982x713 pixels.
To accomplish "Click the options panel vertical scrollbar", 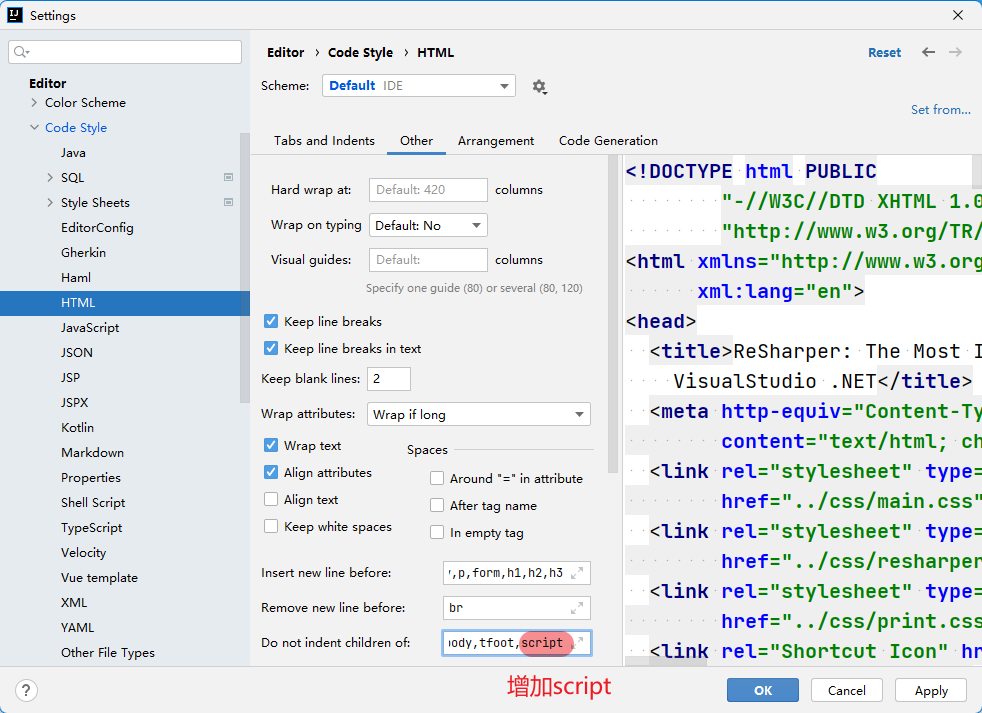I will 612,313.
